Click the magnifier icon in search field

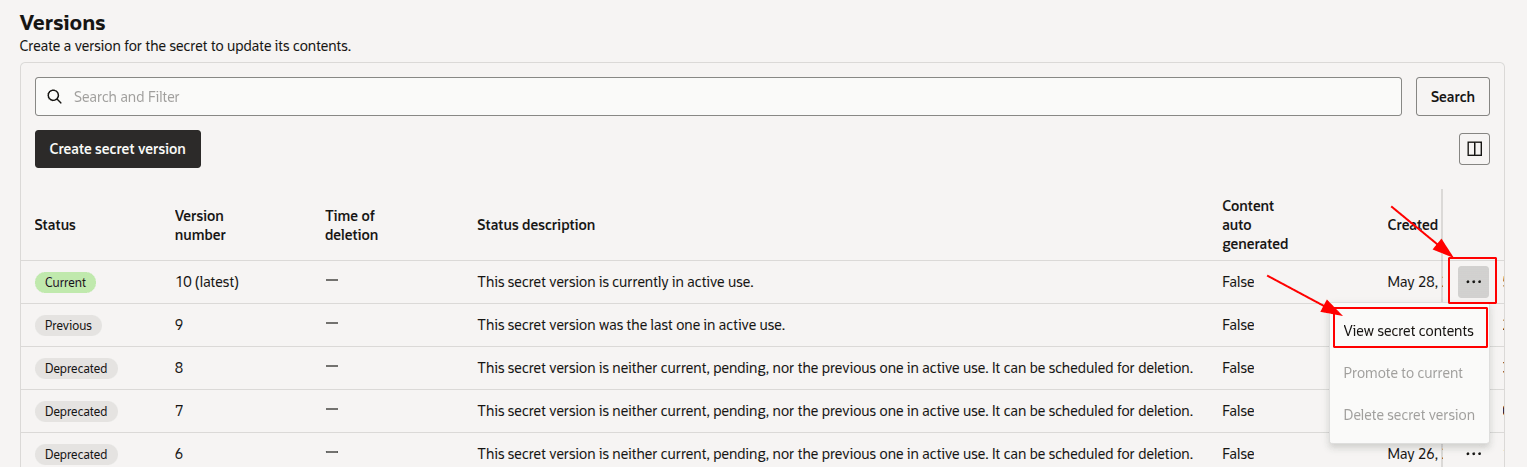click(x=54, y=97)
